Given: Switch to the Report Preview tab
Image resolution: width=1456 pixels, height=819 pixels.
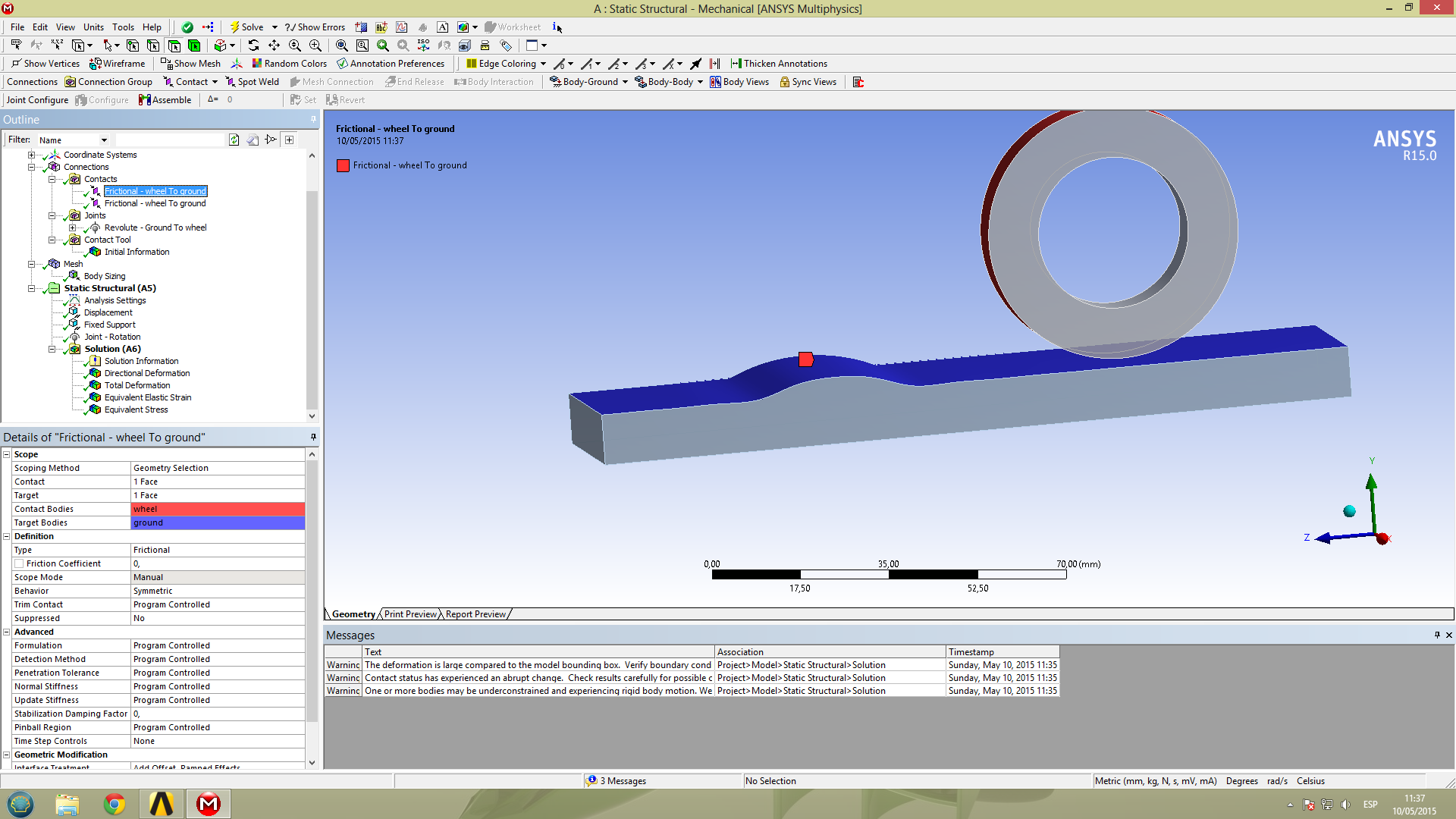Looking at the screenshot, I should [x=475, y=614].
